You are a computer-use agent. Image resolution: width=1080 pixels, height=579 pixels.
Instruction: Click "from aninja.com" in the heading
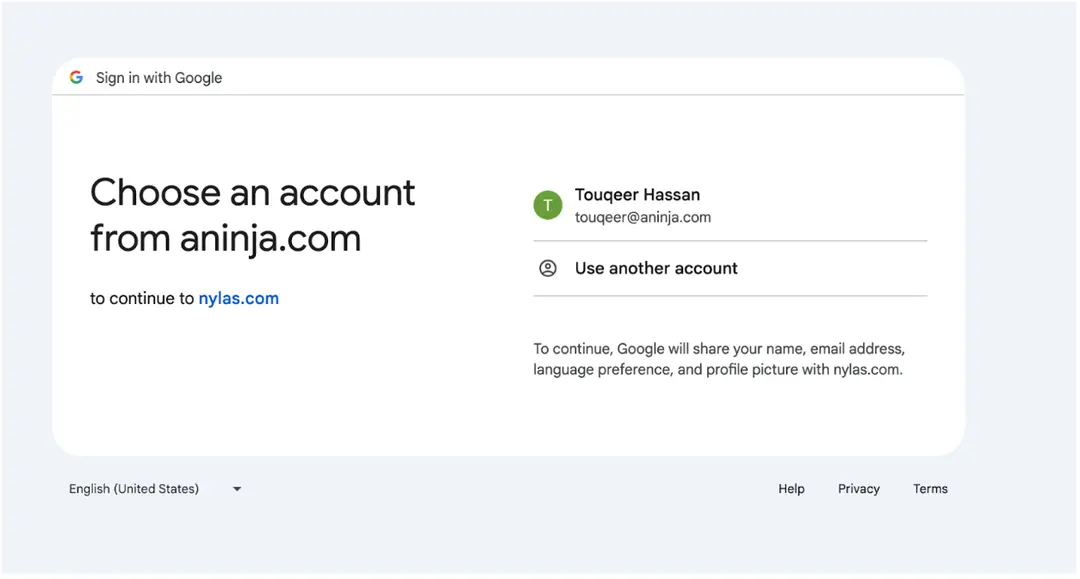225,238
